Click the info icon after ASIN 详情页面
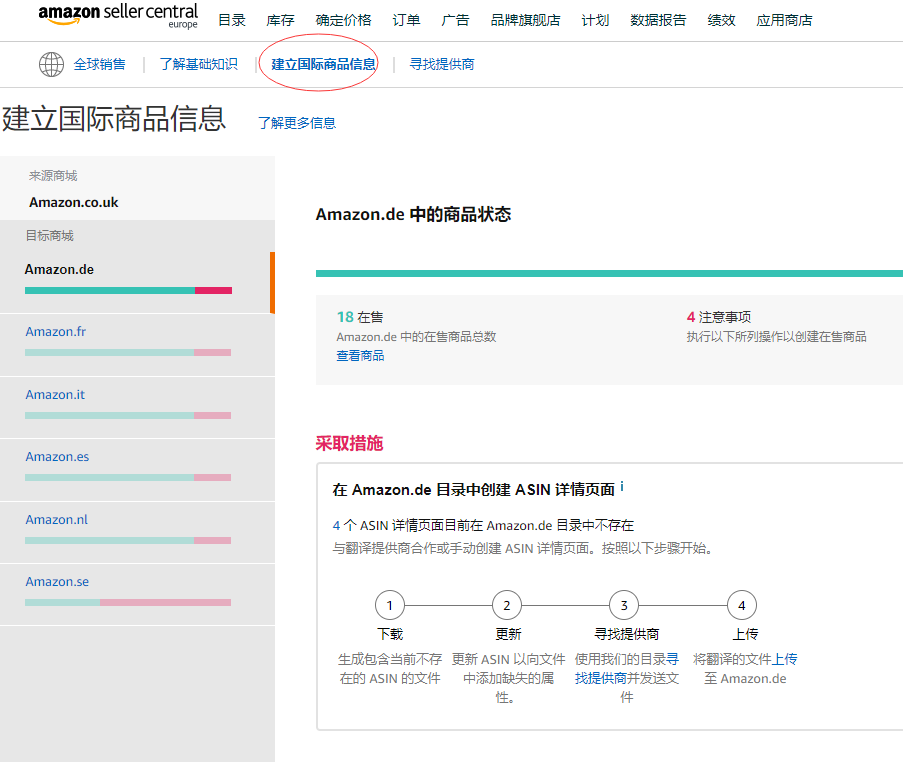Screen dimensions: 903x762 [x=622, y=487]
